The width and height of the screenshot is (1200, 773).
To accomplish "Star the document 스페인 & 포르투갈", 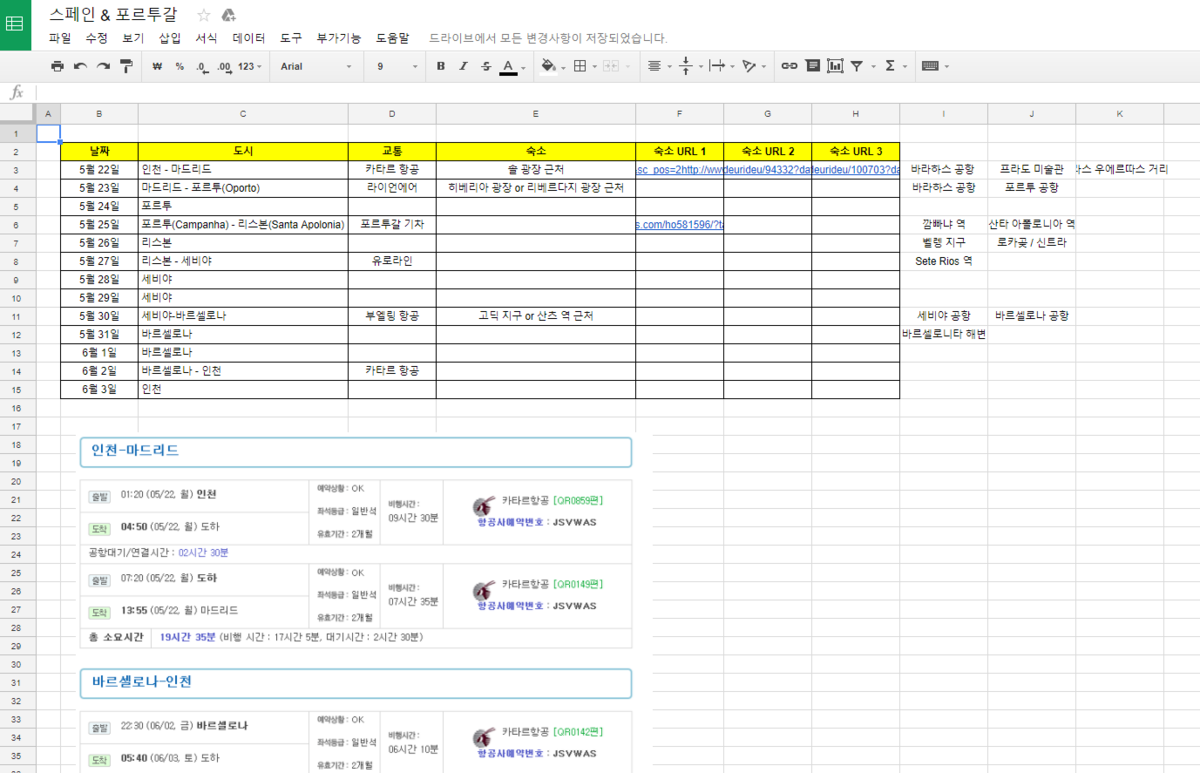I will pyautogui.click(x=204, y=15).
